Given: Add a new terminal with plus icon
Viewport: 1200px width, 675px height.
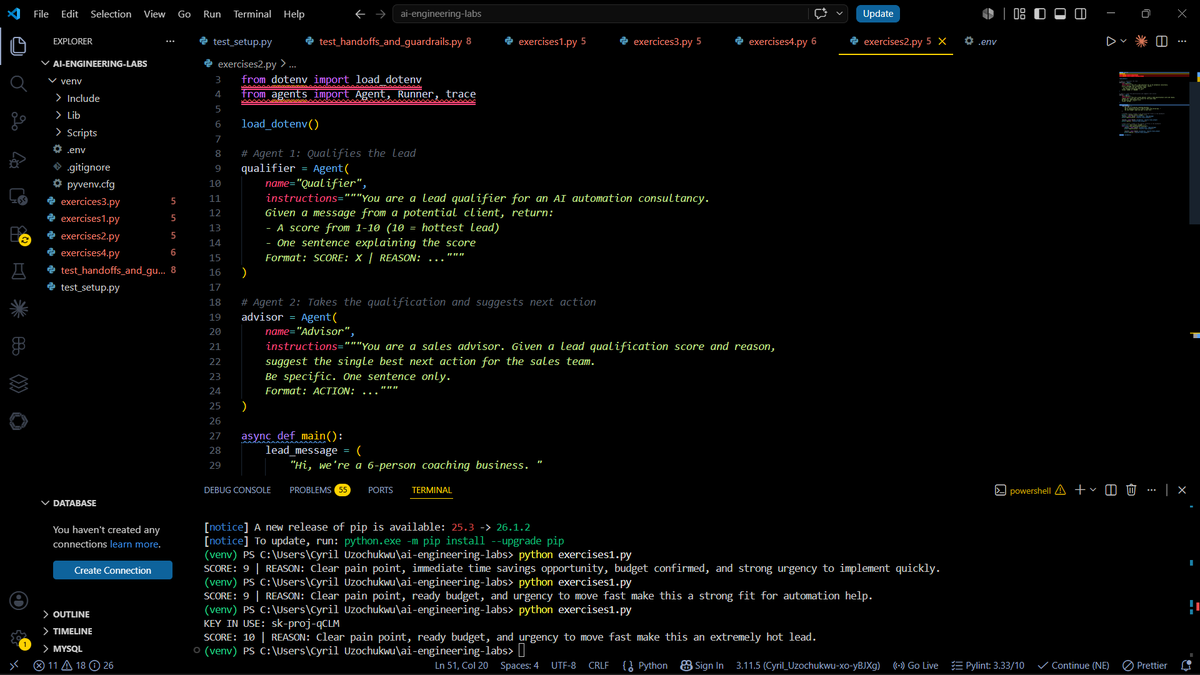Looking at the screenshot, I should click(1079, 490).
